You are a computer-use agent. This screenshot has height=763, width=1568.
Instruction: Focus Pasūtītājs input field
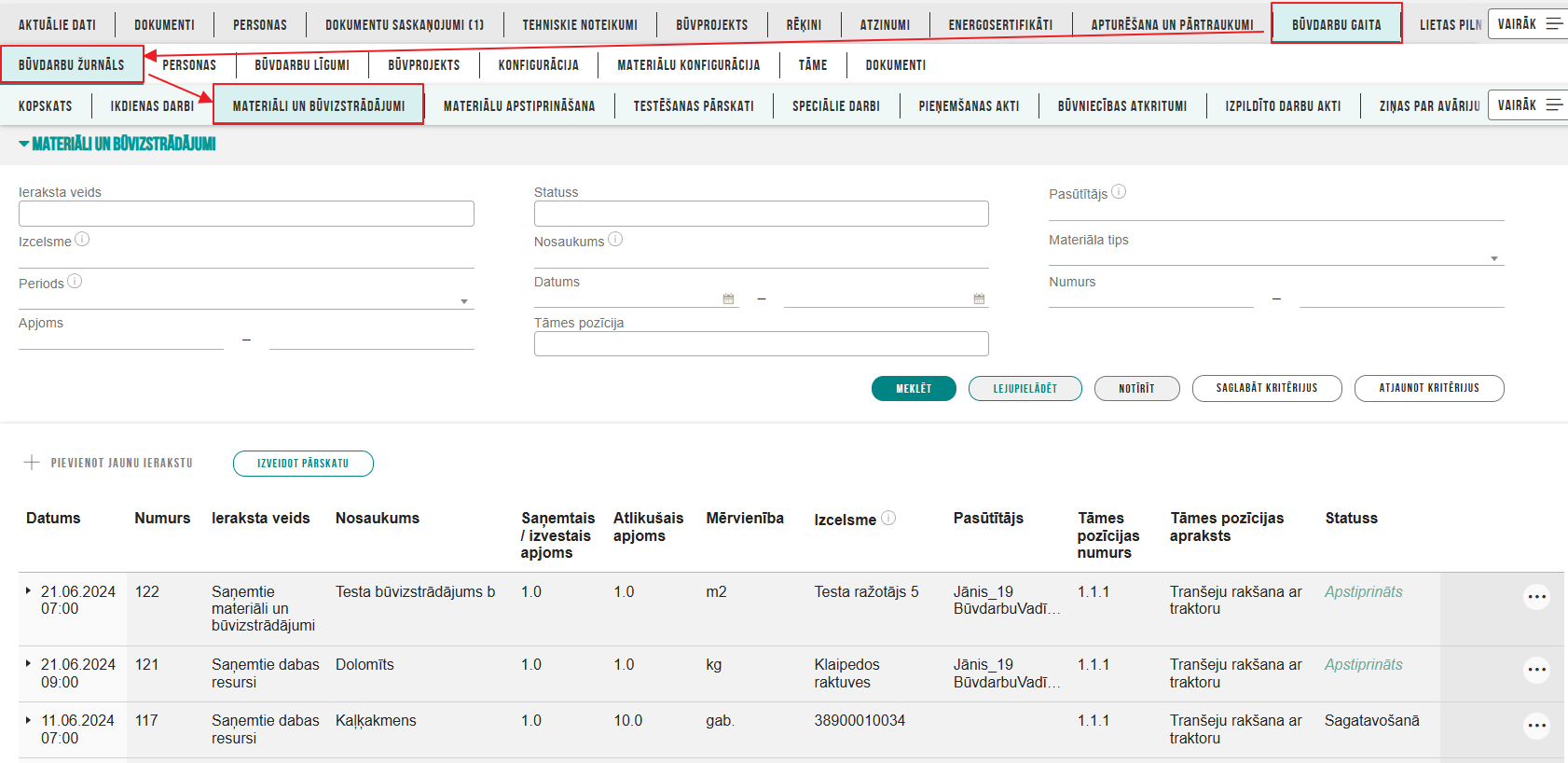pos(1276,211)
